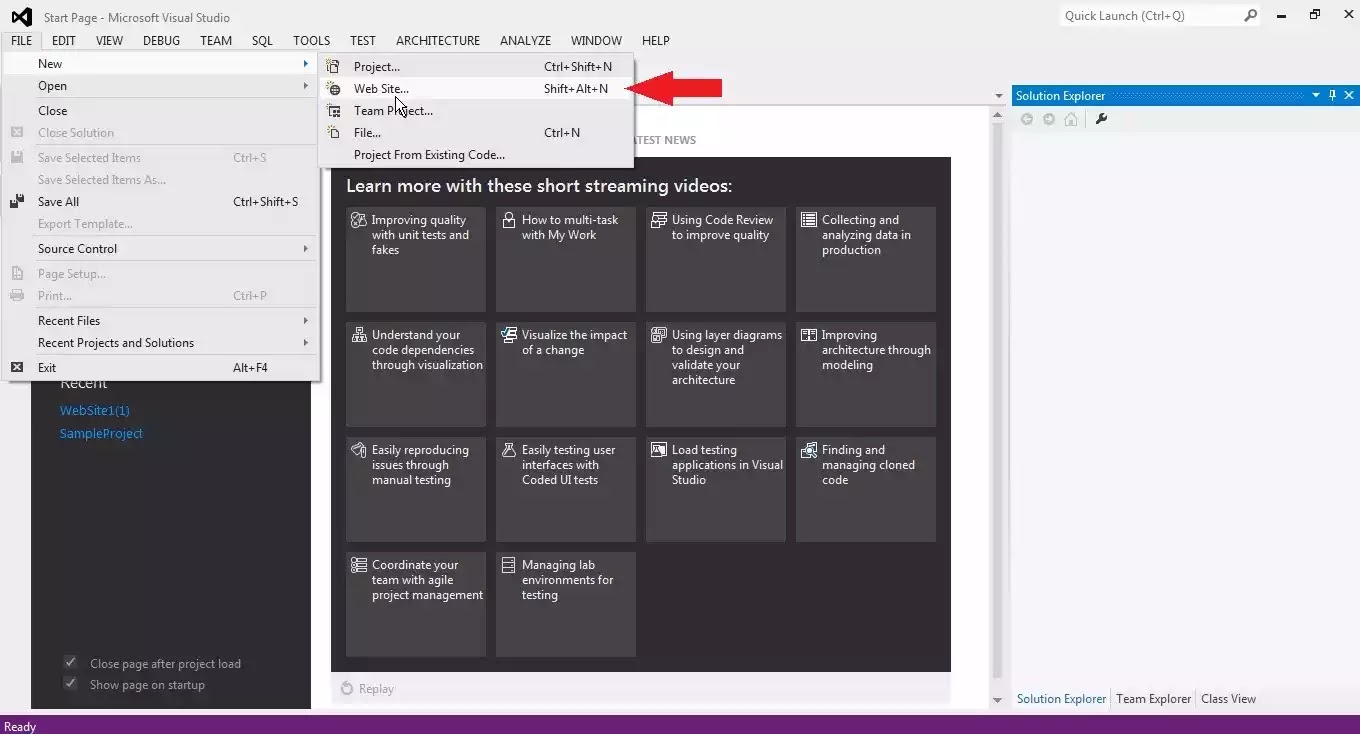Open video Improving quality with unit tests
The image size is (1360, 734).
tap(416, 259)
